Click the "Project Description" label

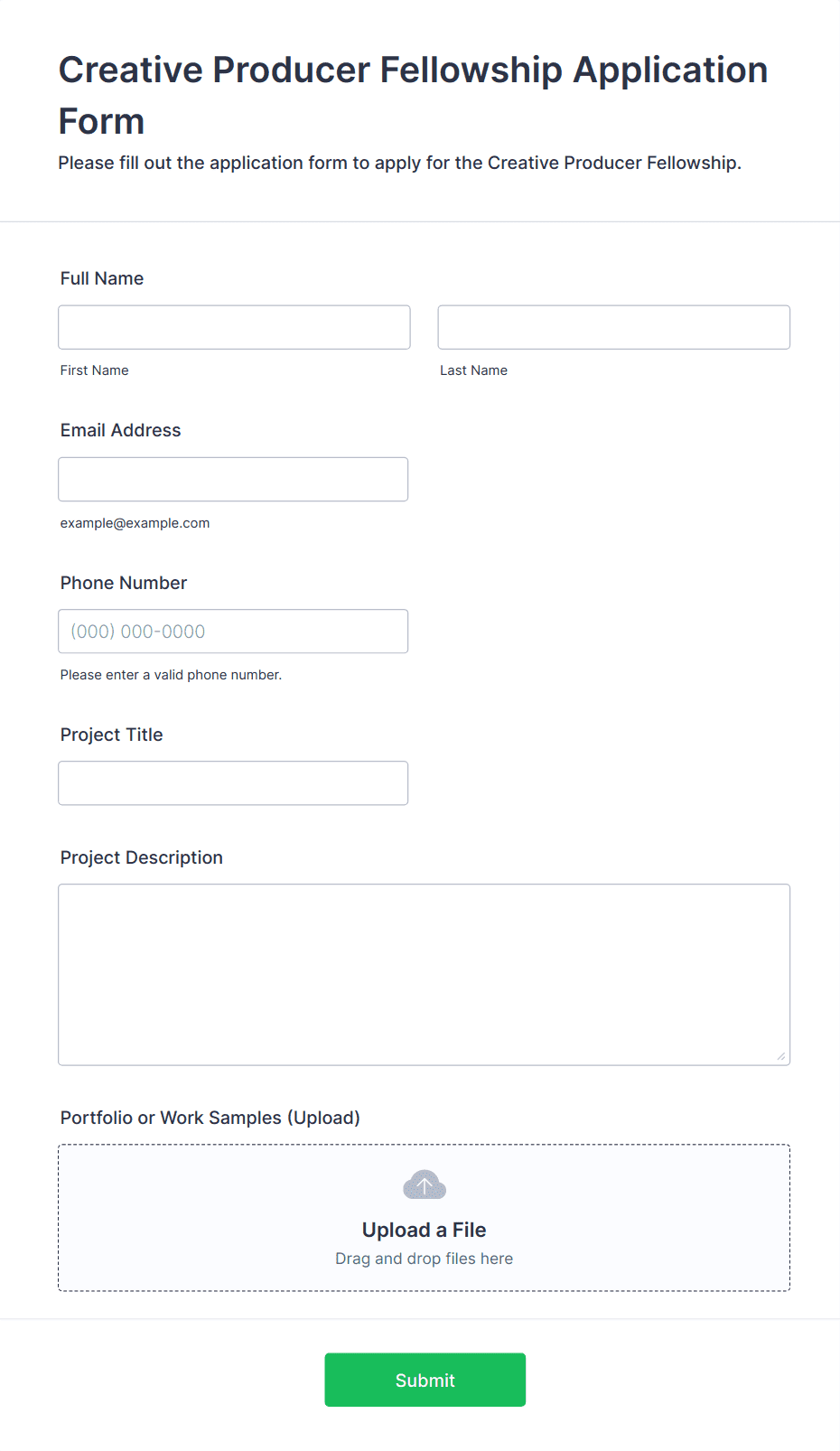pyautogui.click(x=142, y=857)
